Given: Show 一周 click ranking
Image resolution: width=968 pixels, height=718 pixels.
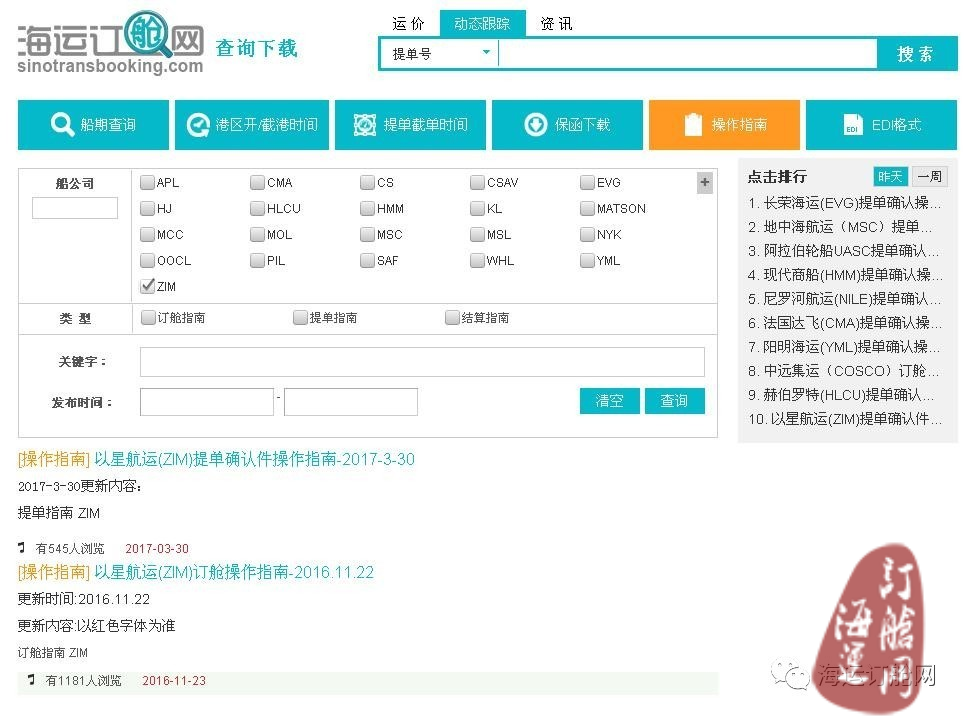Looking at the screenshot, I should tap(929, 177).
